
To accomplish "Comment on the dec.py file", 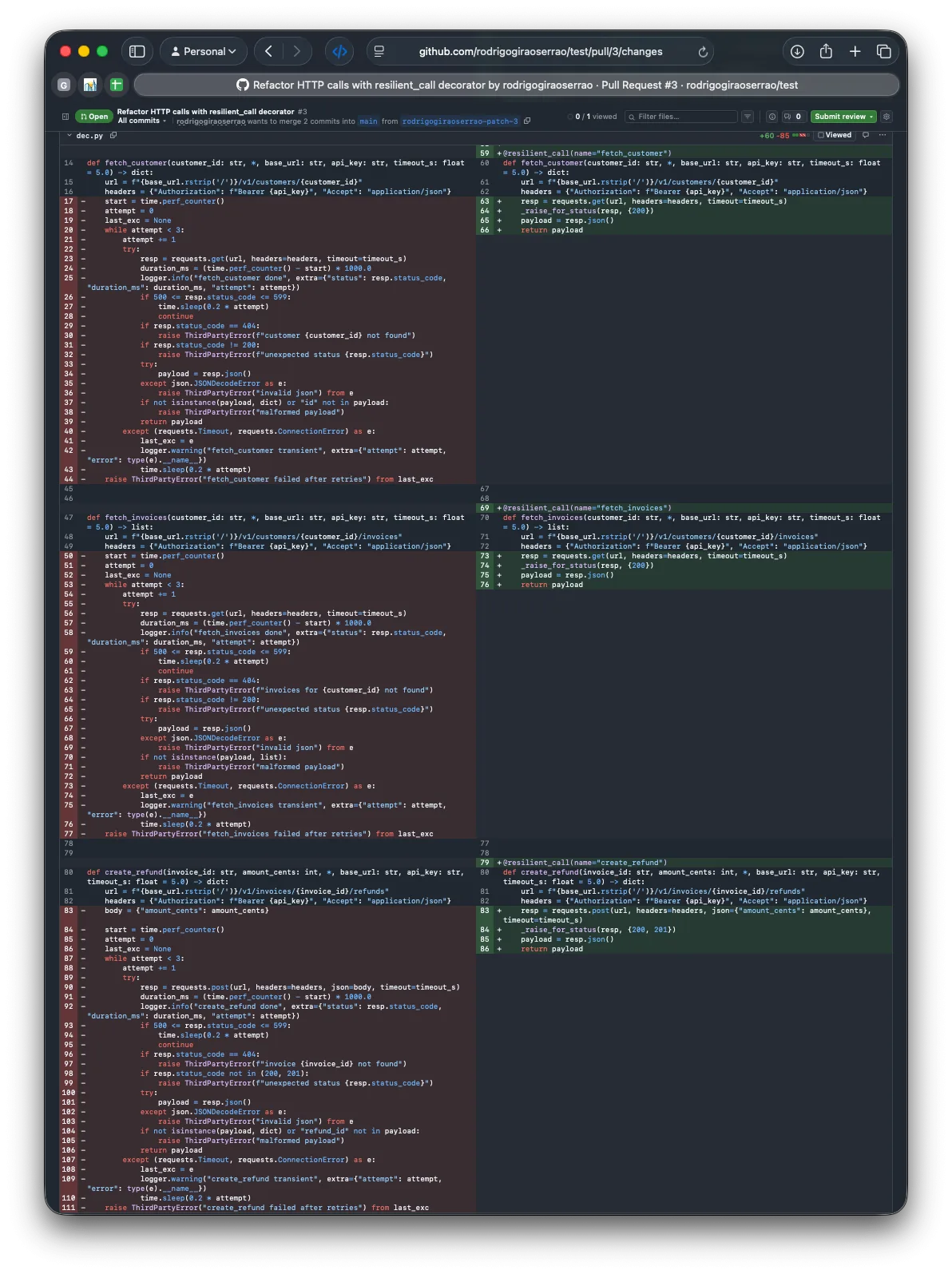I will pyautogui.click(x=865, y=135).
